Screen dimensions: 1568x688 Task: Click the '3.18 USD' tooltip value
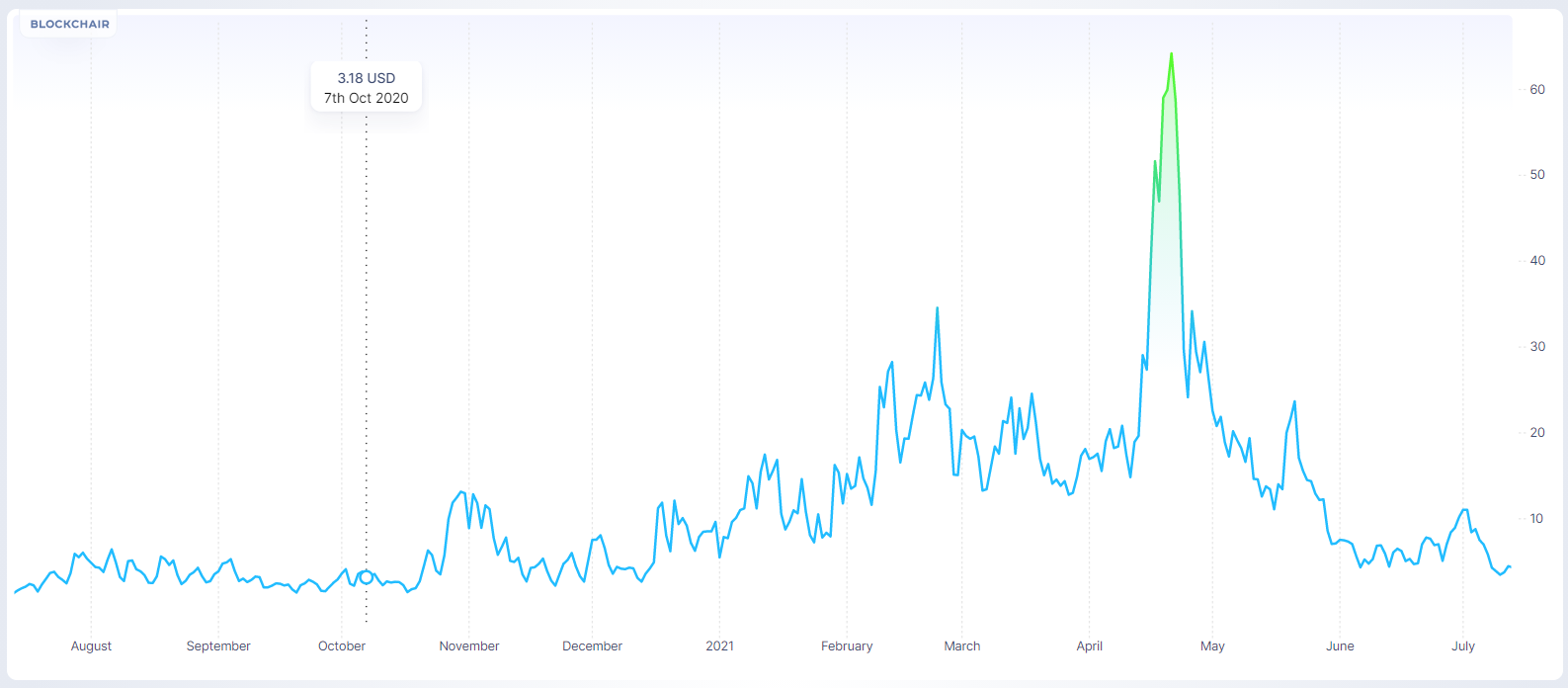click(367, 78)
